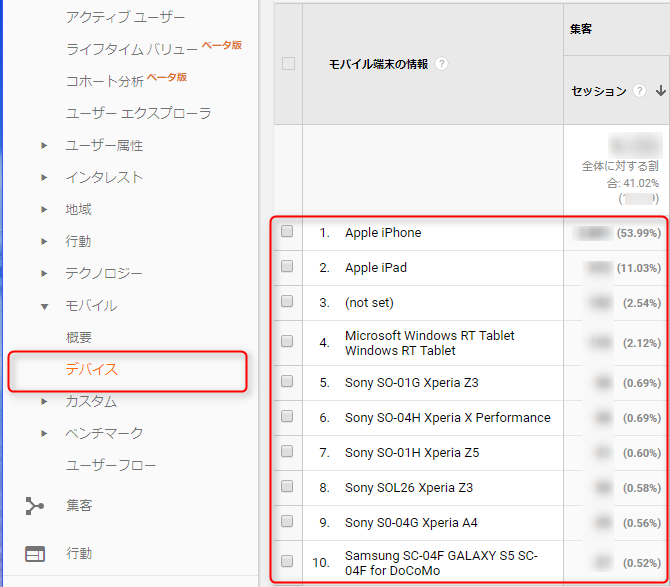Check the Sony SO-01H Xperia Z5 checkbox
The width and height of the screenshot is (670, 587).
point(287,451)
